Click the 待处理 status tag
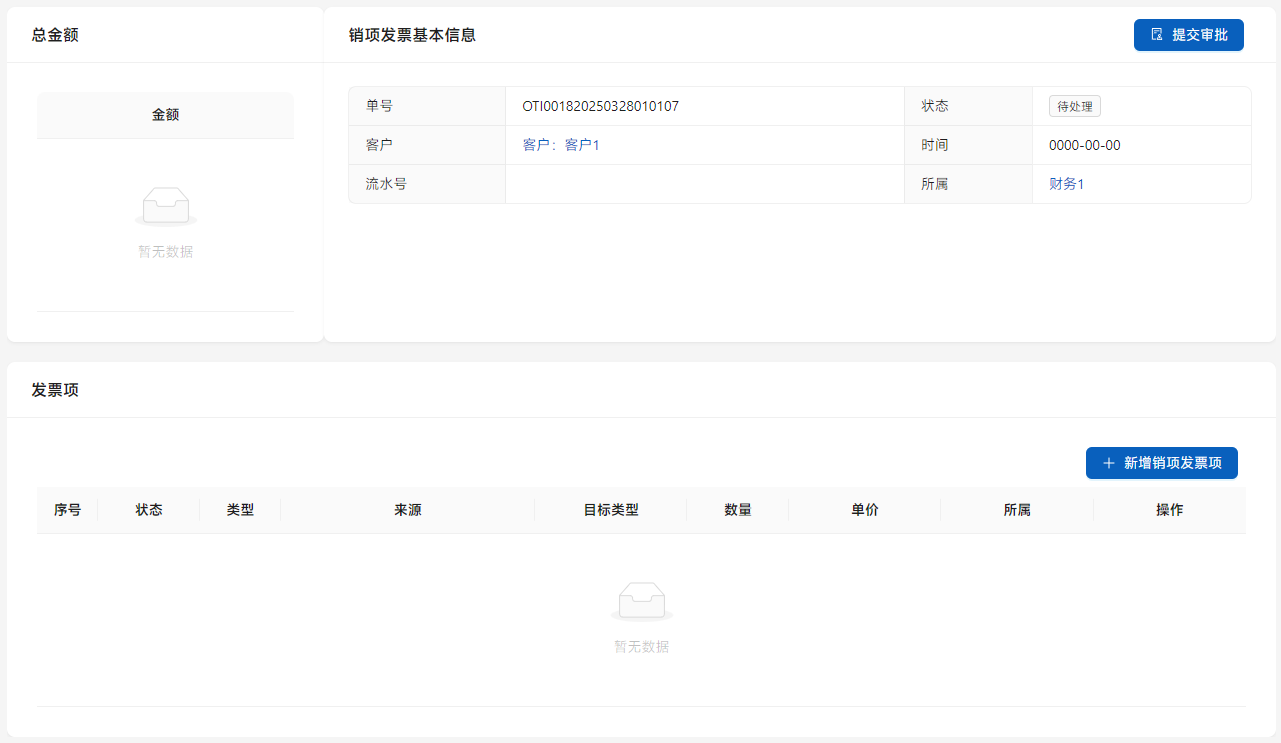Viewport: 1281px width, 743px height. [1074, 106]
